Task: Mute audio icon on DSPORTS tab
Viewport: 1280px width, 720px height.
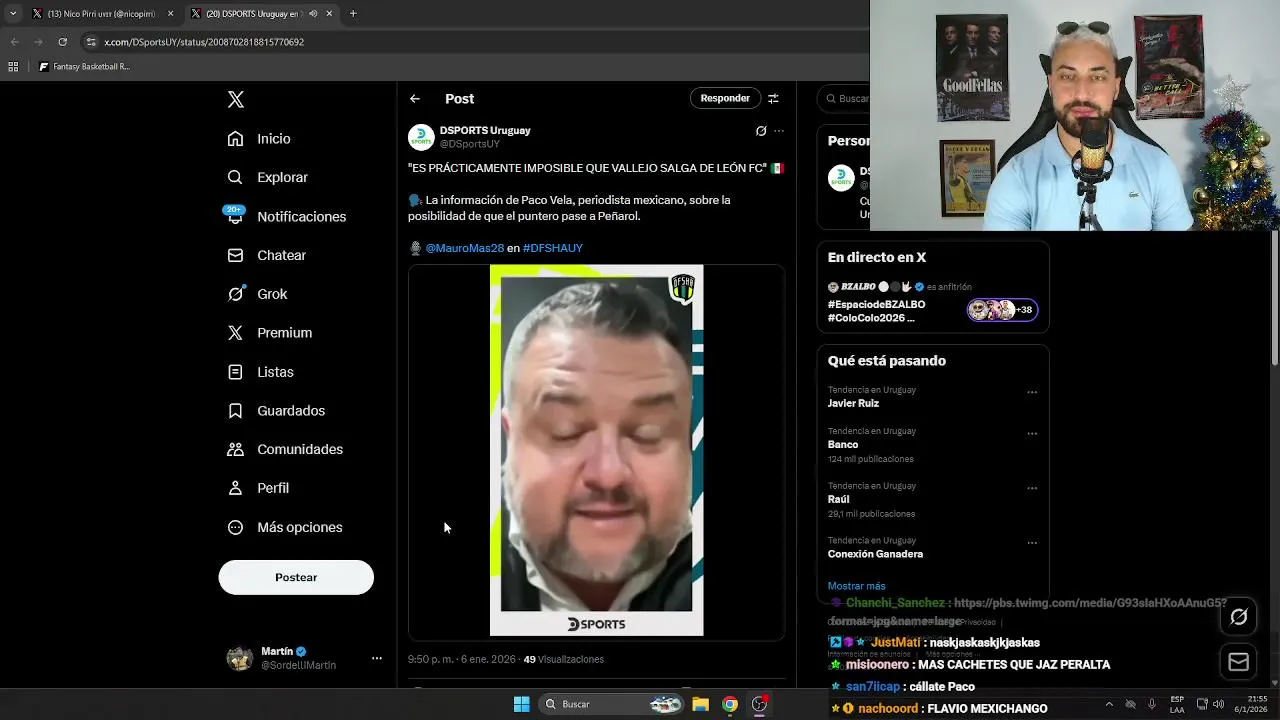Action: pyautogui.click(x=313, y=14)
